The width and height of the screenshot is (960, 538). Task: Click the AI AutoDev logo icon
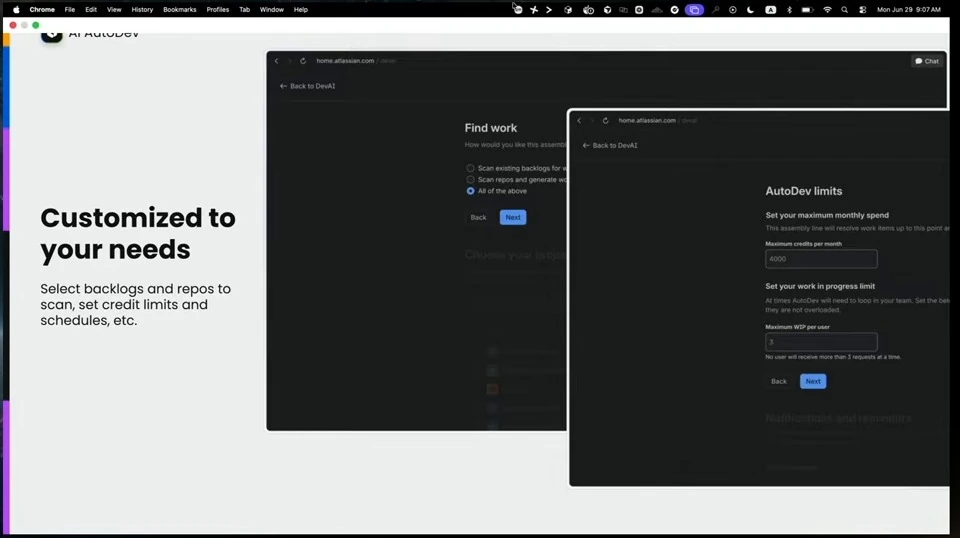51,35
